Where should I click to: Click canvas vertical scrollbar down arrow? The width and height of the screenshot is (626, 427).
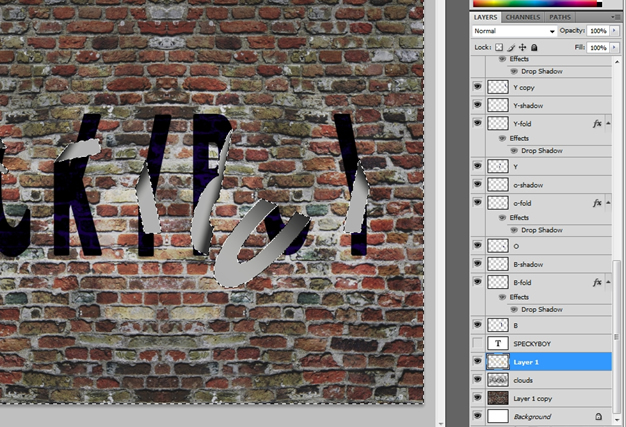pos(441,424)
